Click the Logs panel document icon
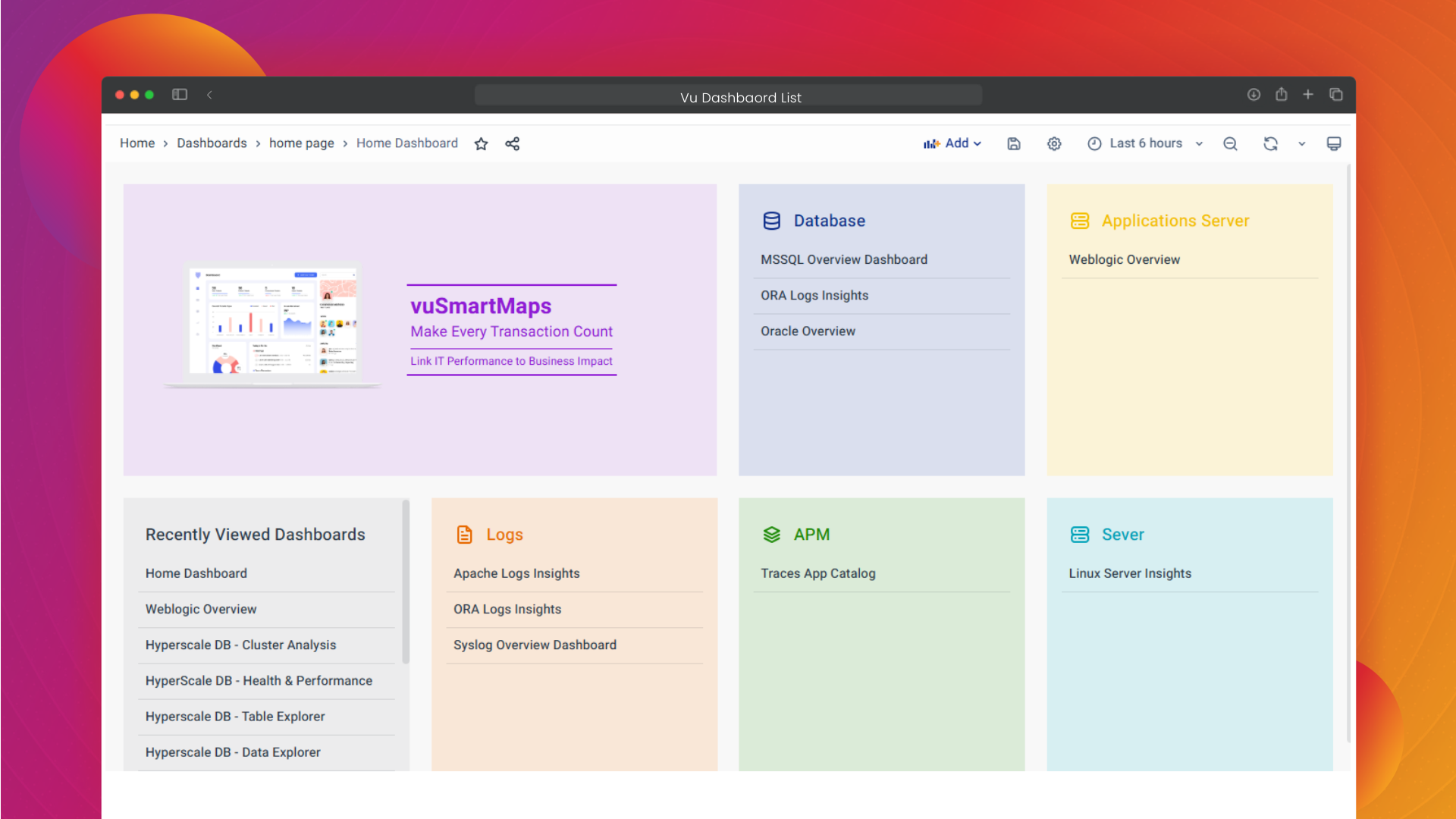Viewport: 1456px width, 819px height. point(463,534)
